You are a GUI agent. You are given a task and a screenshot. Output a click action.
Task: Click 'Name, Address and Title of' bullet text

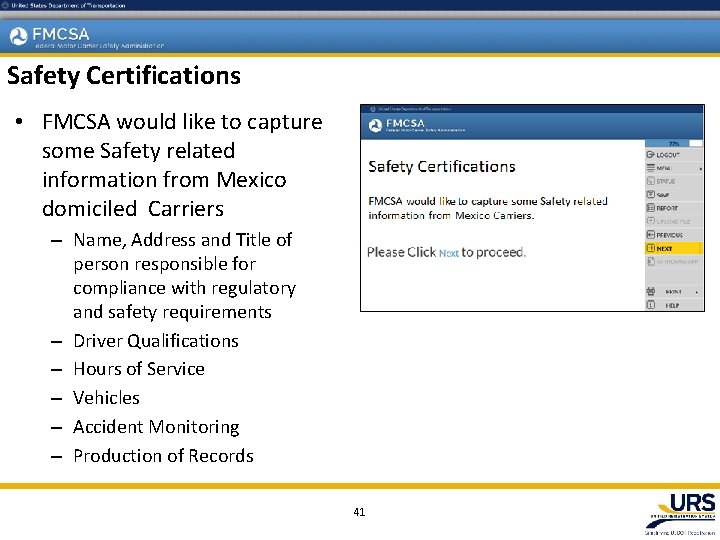click(183, 240)
